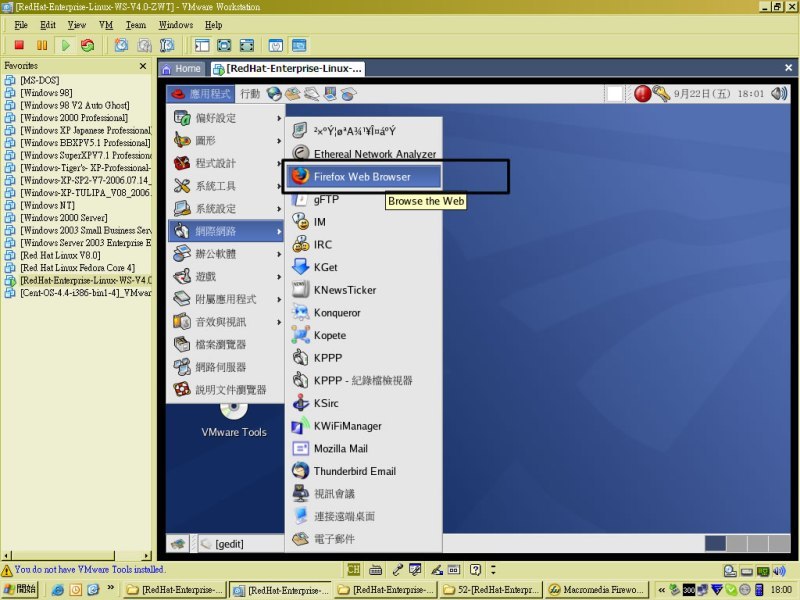Expand the 偏好設定 submenu
This screenshot has width=800, height=600.
226,118
